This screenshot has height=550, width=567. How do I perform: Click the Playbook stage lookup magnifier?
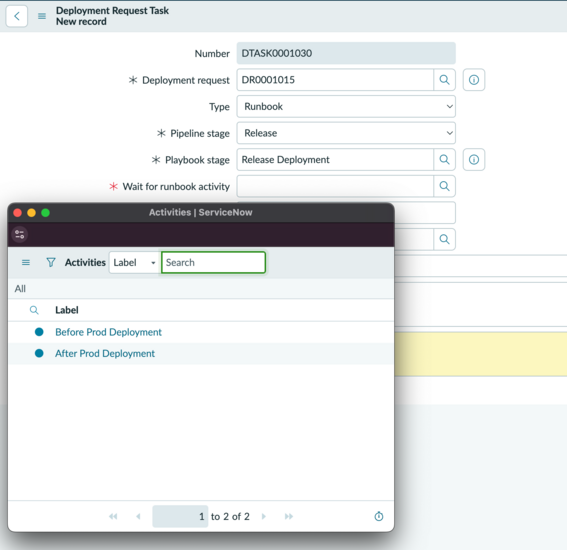pyautogui.click(x=444, y=159)
